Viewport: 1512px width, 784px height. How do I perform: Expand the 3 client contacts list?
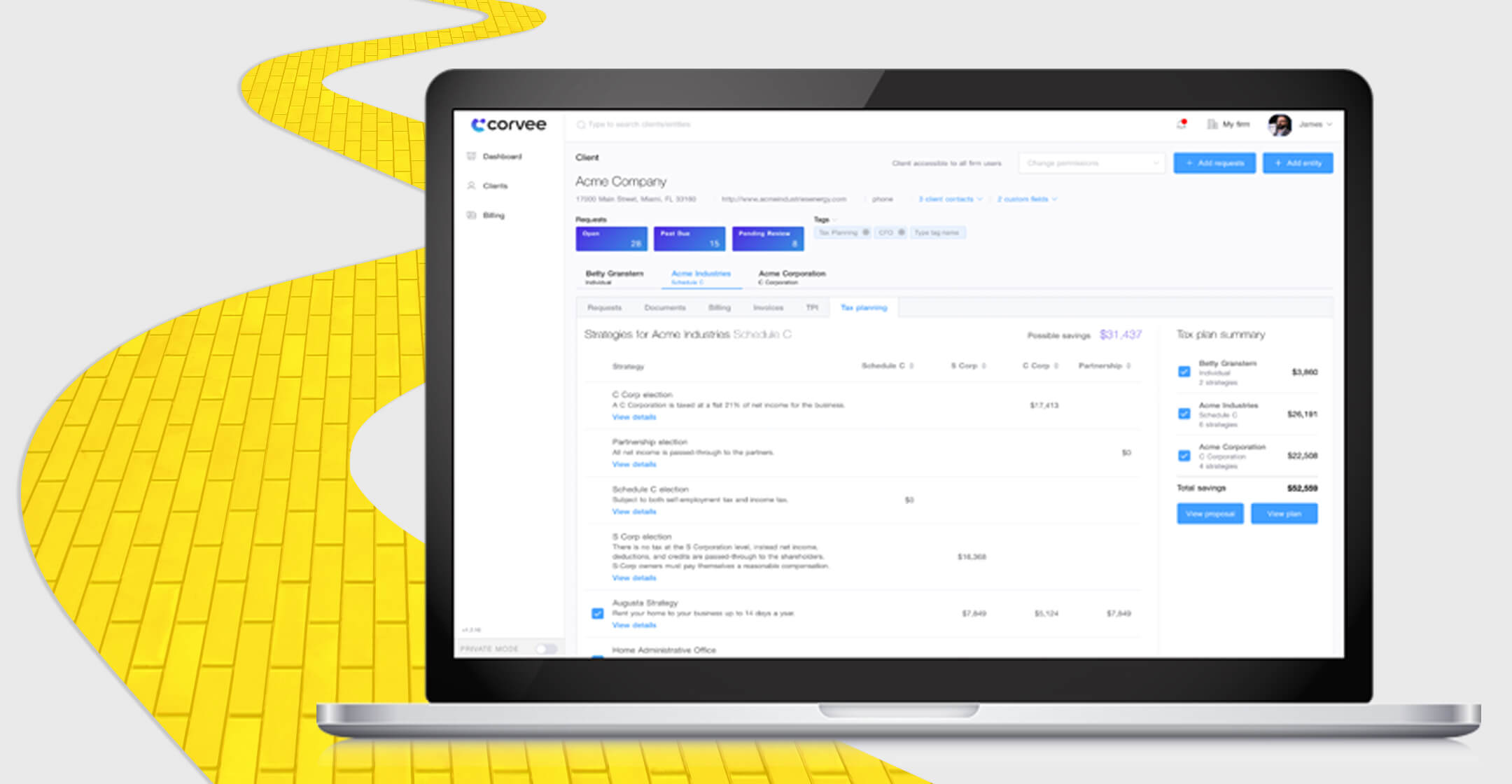(x=950, y=199)
